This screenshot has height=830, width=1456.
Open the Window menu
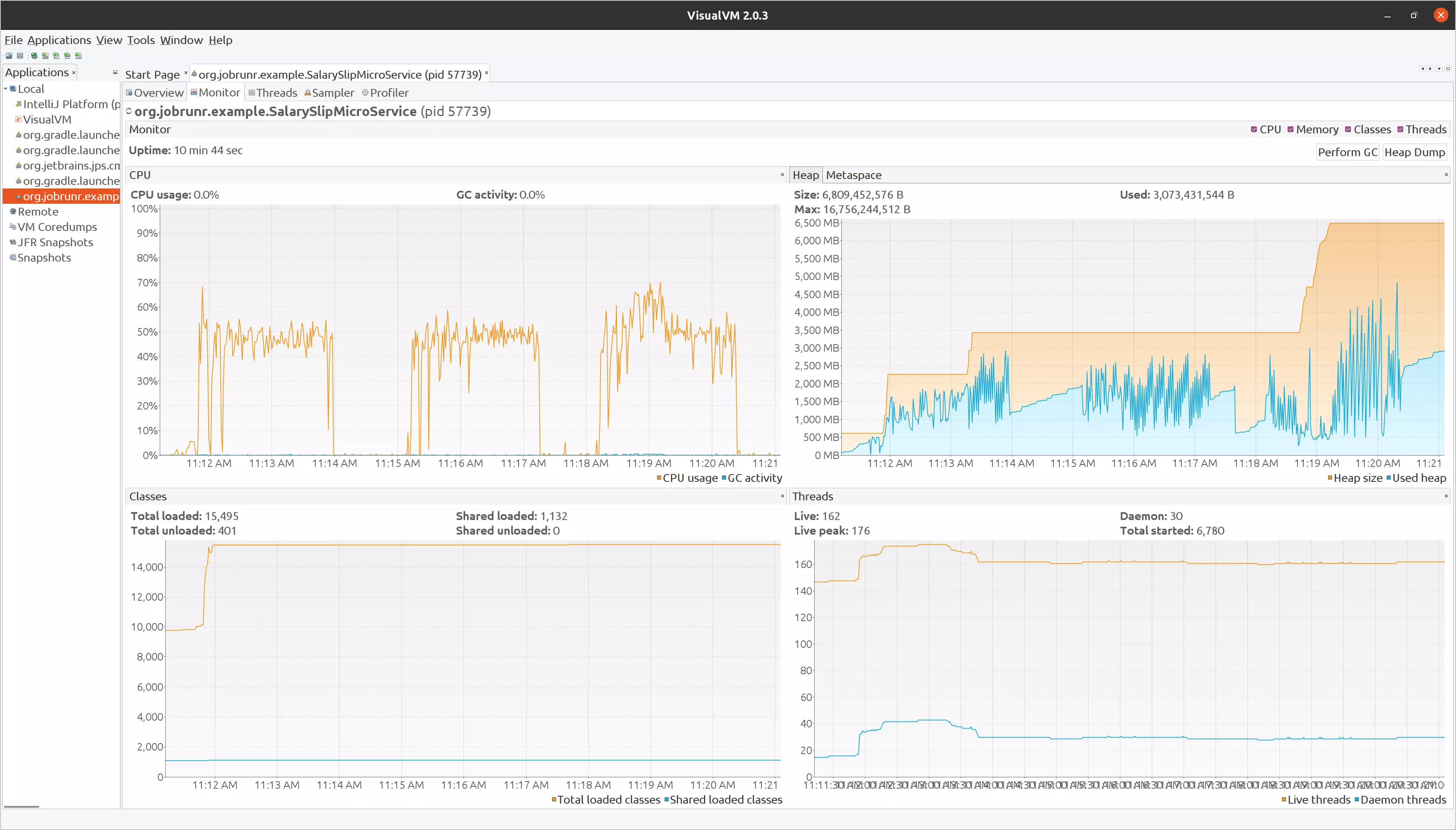click(x=181, y=40)
